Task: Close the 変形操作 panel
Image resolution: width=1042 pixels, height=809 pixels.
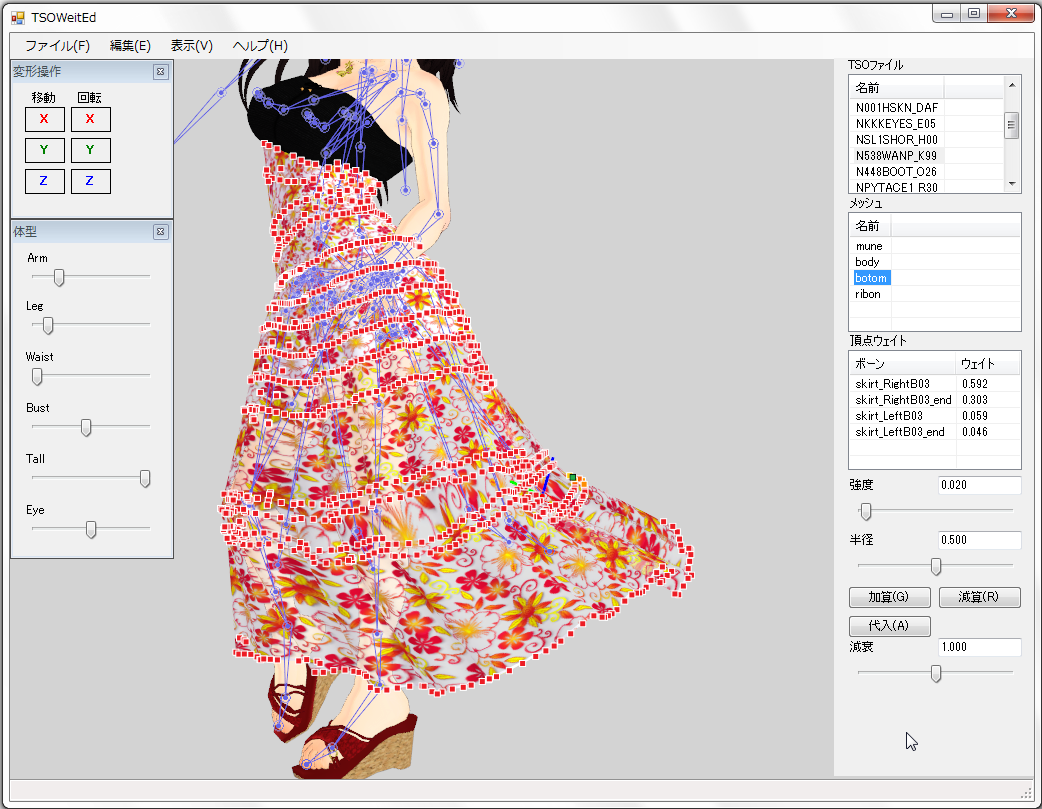Action: point(160,72)
